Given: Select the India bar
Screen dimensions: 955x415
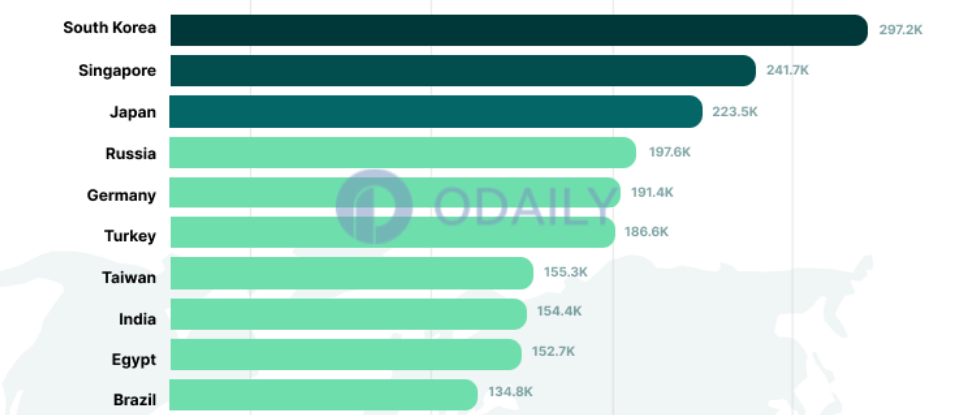Looking at the screenshot, I should [x=348, y=314].
